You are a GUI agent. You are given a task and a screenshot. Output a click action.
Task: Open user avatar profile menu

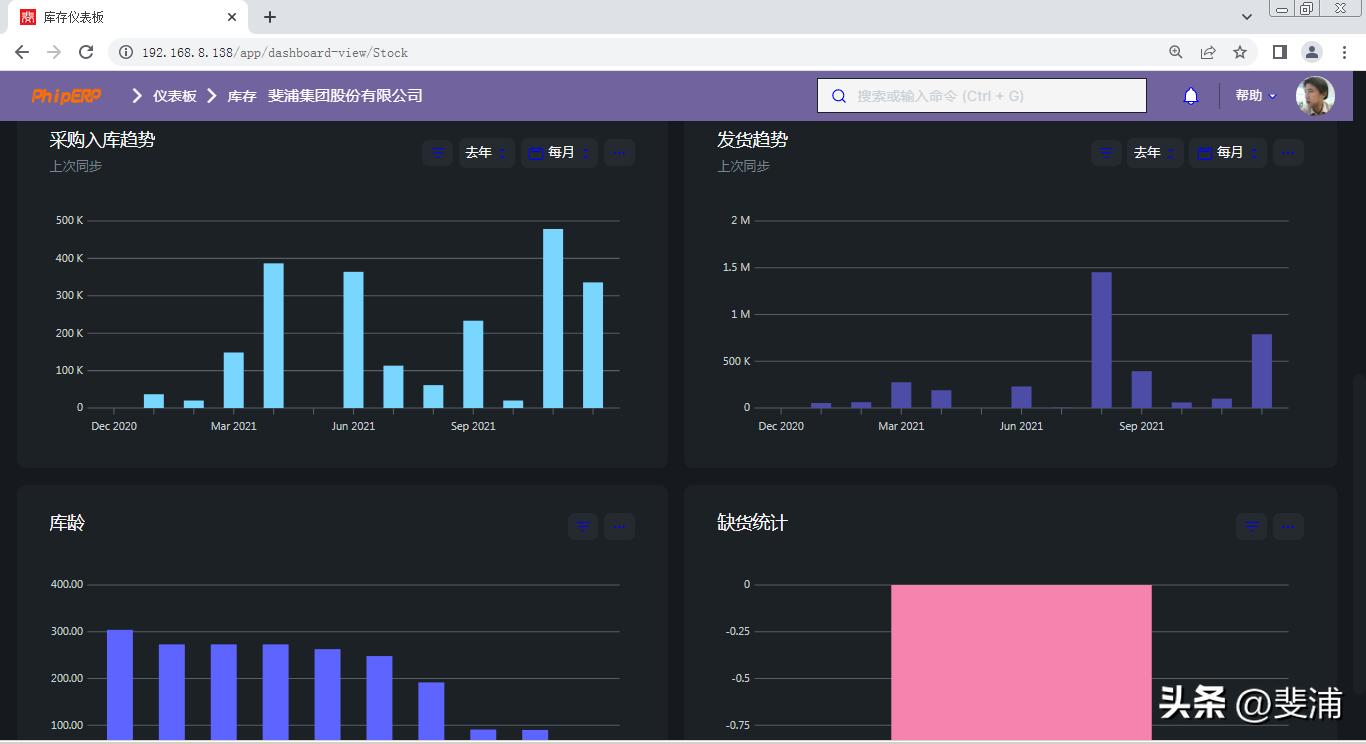click(x=1314, y=96)
